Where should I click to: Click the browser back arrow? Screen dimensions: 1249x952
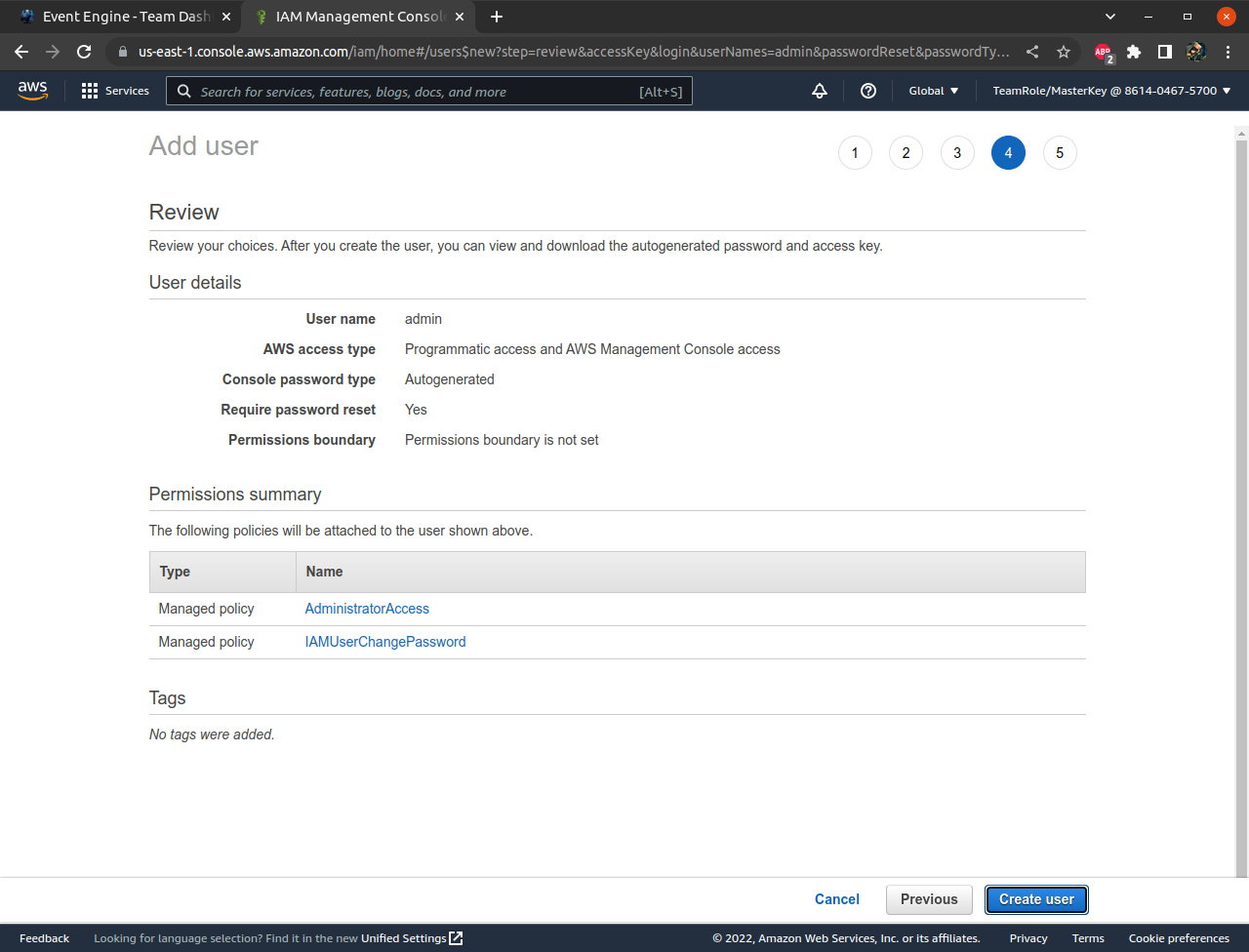coord(21,52)
